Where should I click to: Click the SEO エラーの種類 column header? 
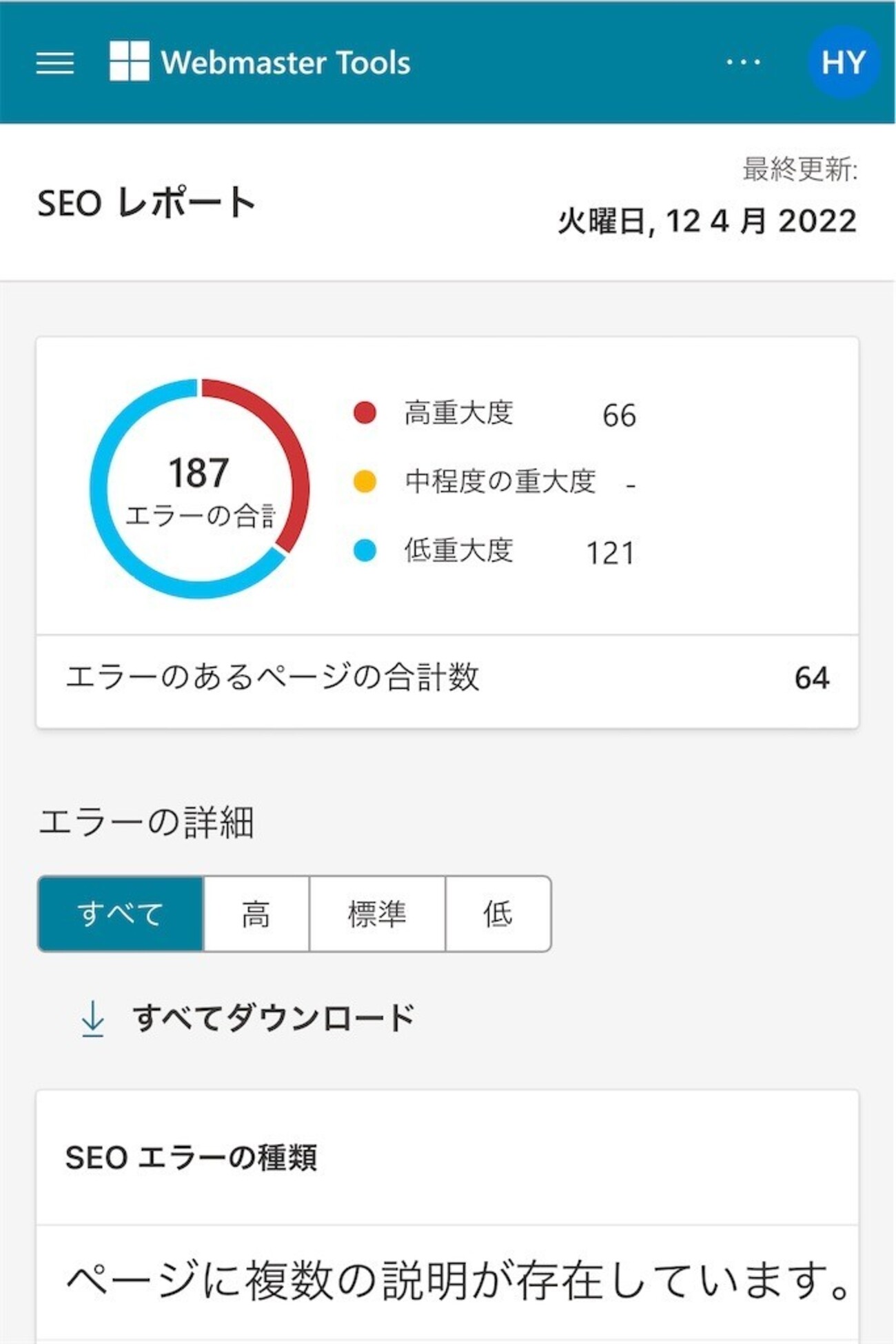click(191, 1158)
